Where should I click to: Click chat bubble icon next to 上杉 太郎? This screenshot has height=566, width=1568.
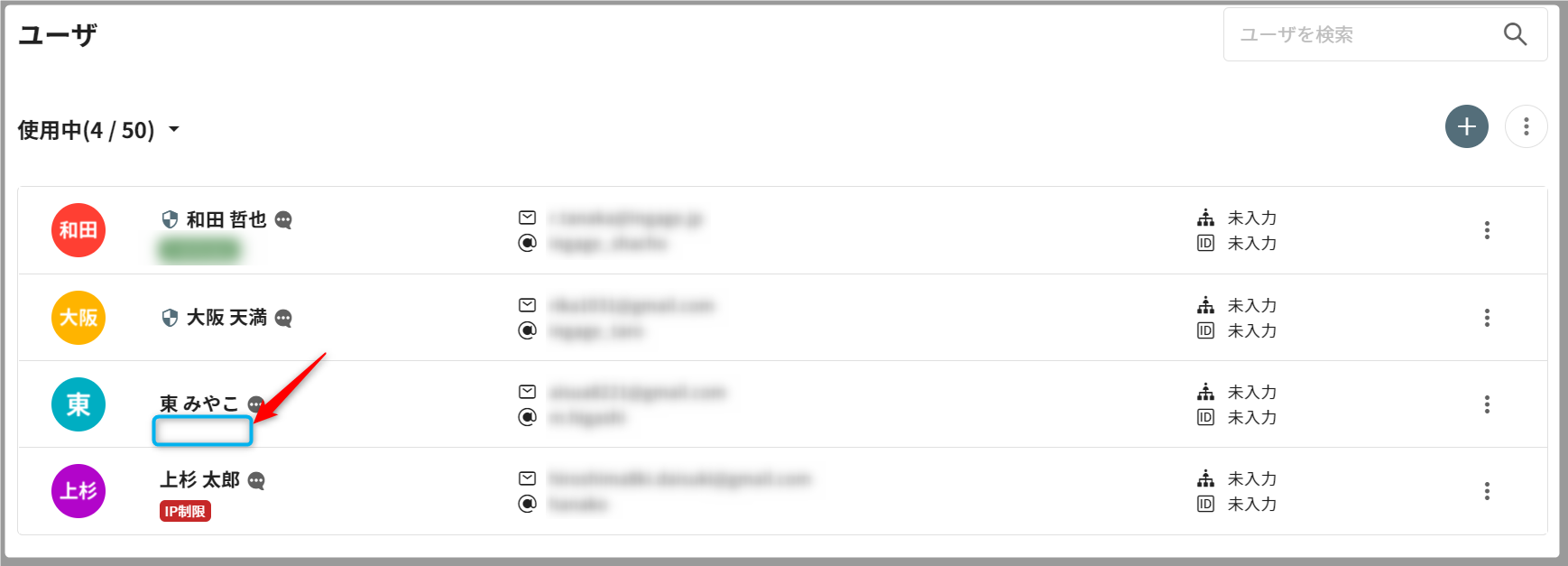256,481
